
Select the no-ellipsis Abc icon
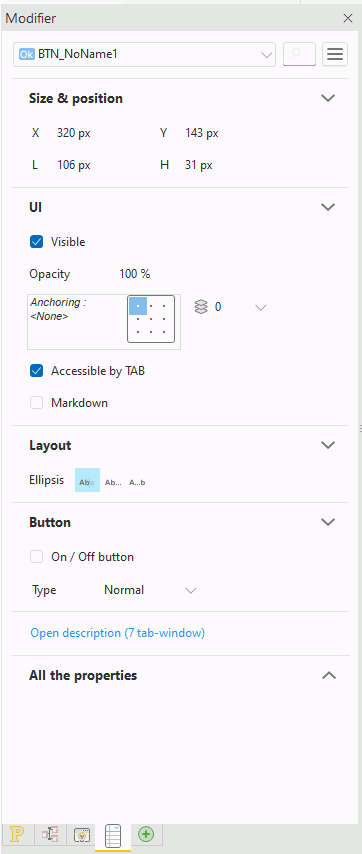pos(87,480)
